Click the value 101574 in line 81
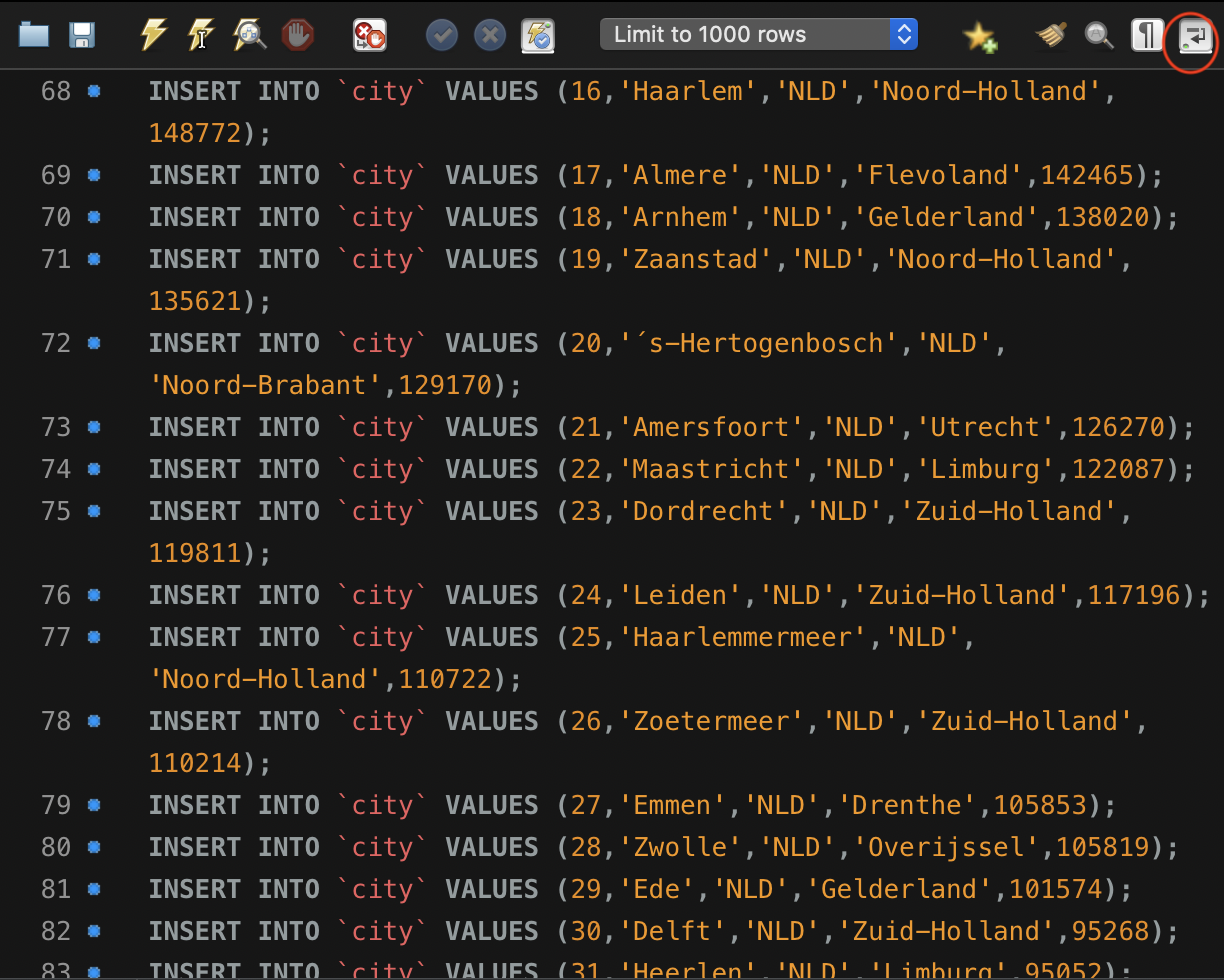The width and height of the screenshot is (1224, 980). [1056, 889]
